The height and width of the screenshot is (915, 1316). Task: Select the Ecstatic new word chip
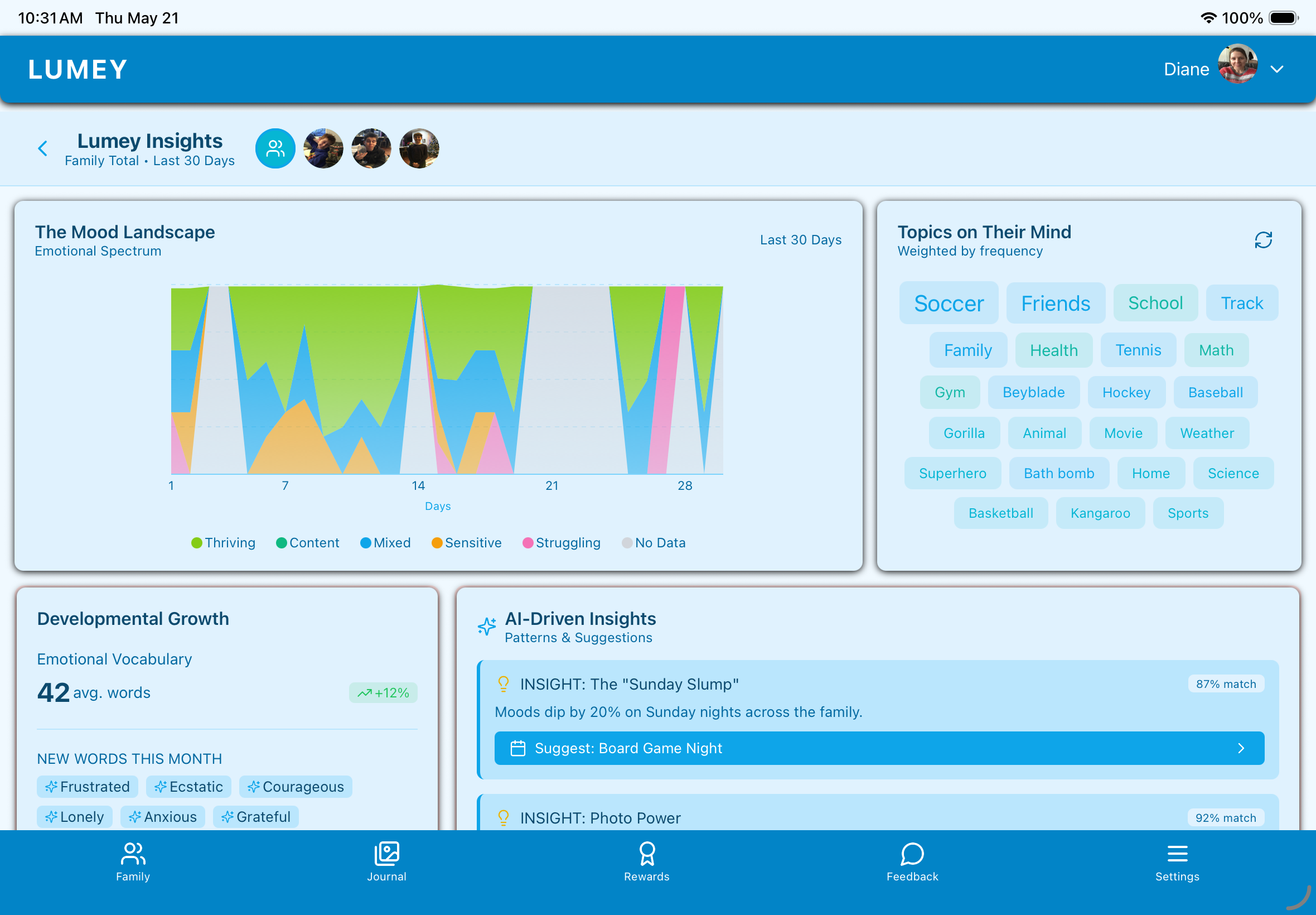[x=188, y=787]
